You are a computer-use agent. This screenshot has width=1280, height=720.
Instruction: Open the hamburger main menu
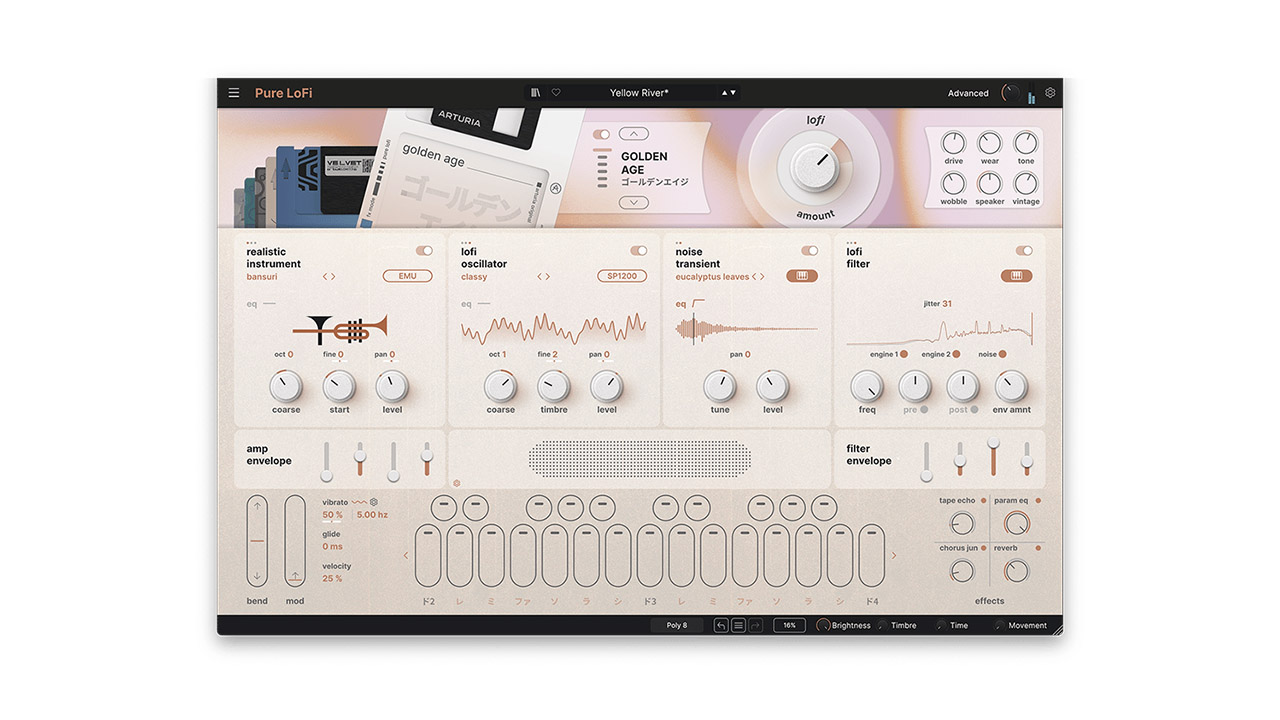[234, 93]
